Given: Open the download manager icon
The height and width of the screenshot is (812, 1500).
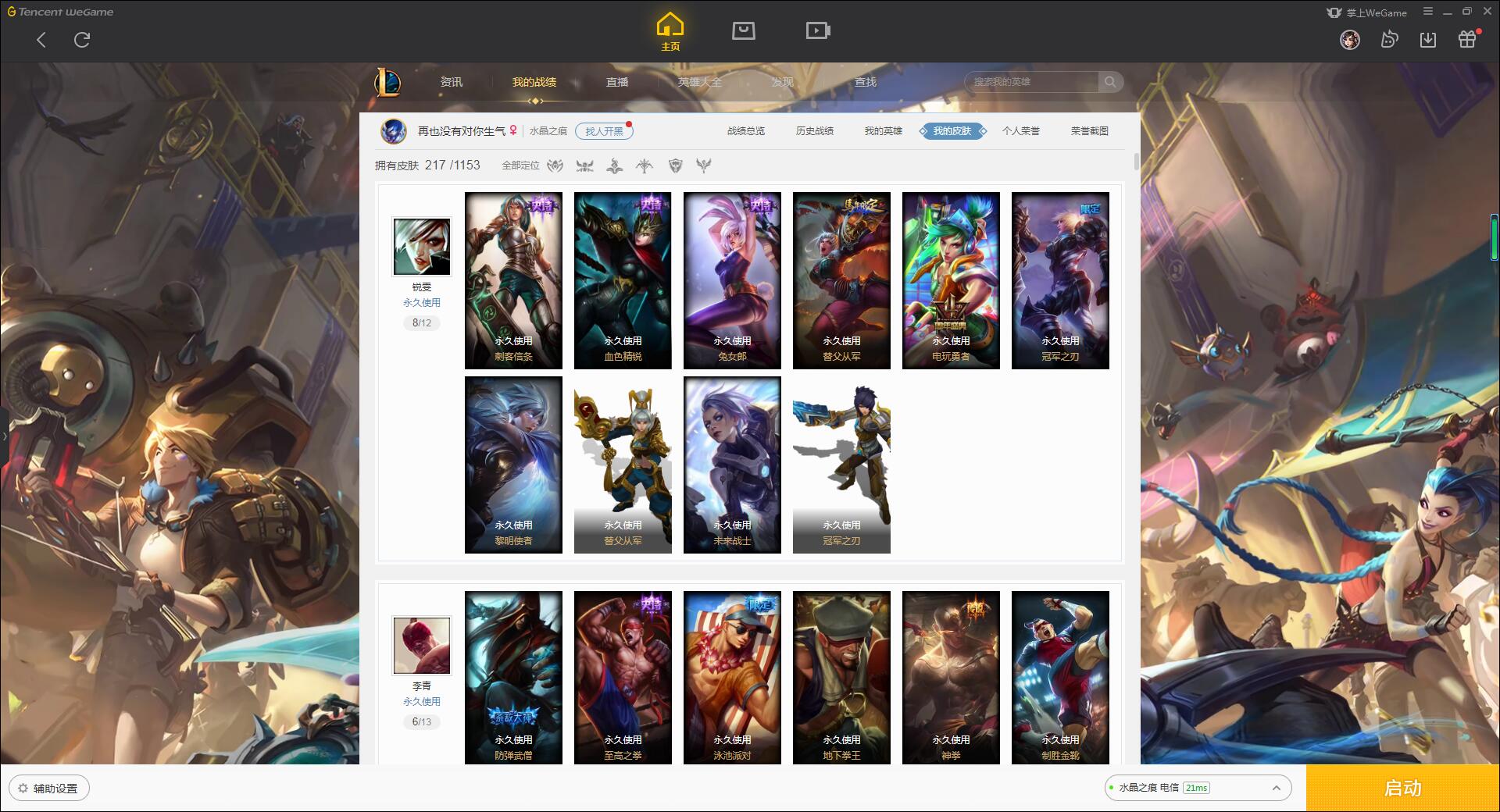Looking at the screenshot, I should coord(1427,39).
